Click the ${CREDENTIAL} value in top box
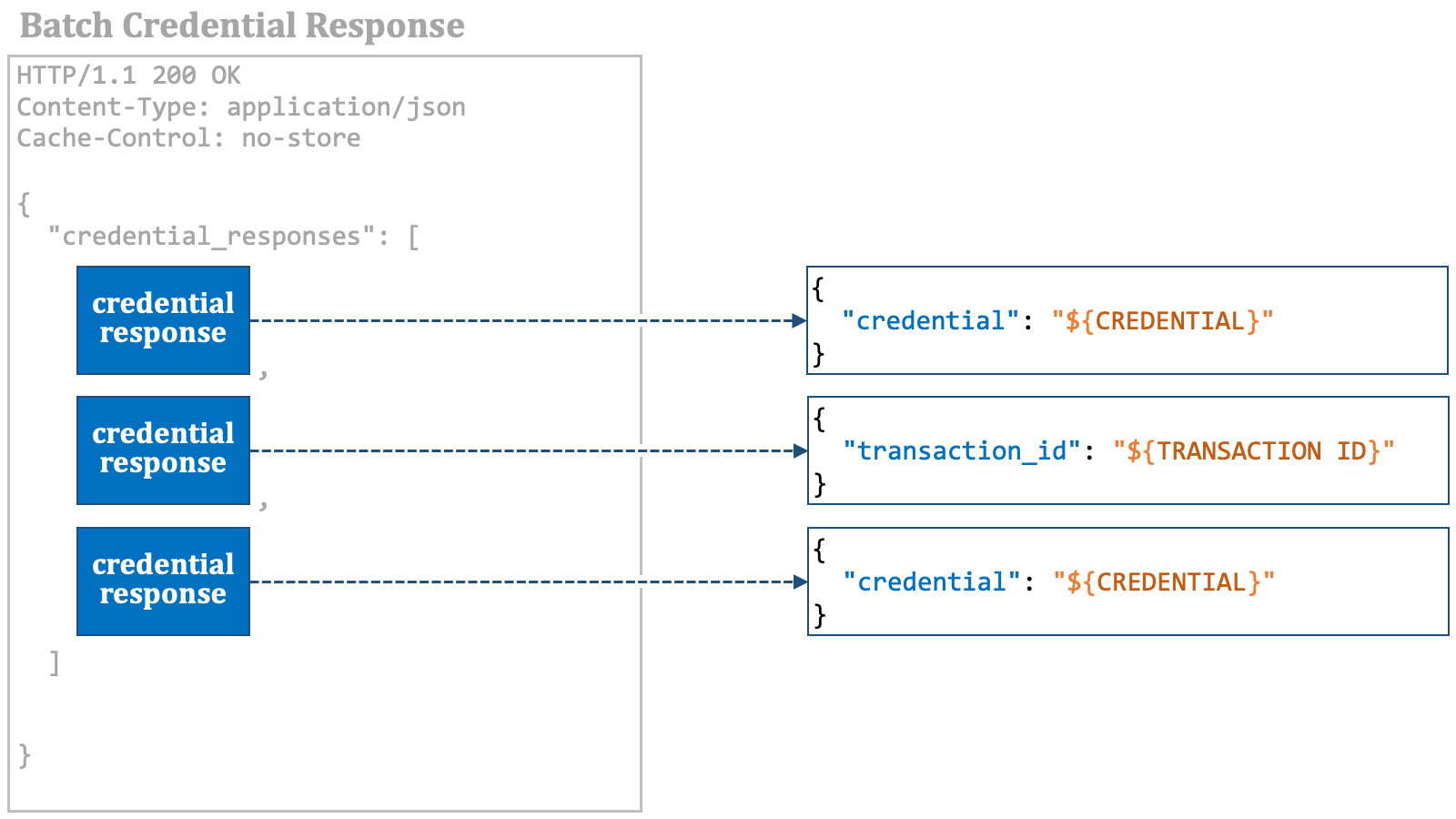Image resolution: width=1456 pixels, height=819 pixels. click(1162, 321)
